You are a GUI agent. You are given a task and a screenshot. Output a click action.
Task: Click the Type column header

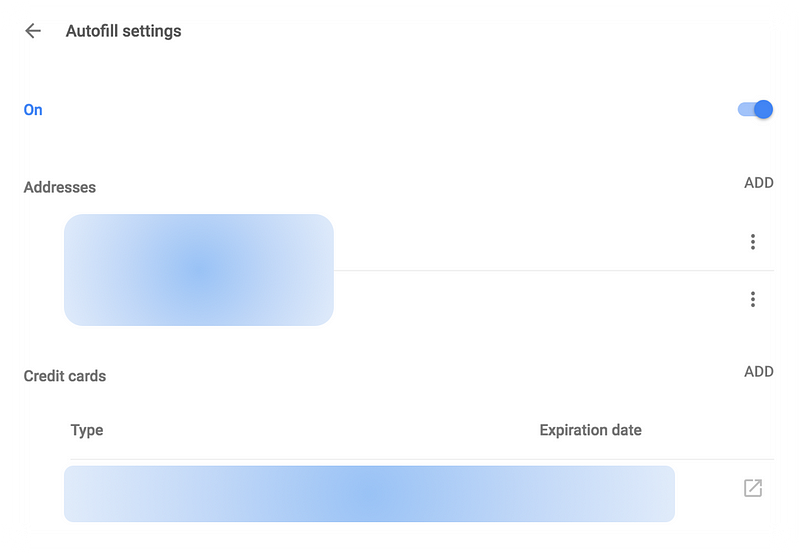[87, 430]
